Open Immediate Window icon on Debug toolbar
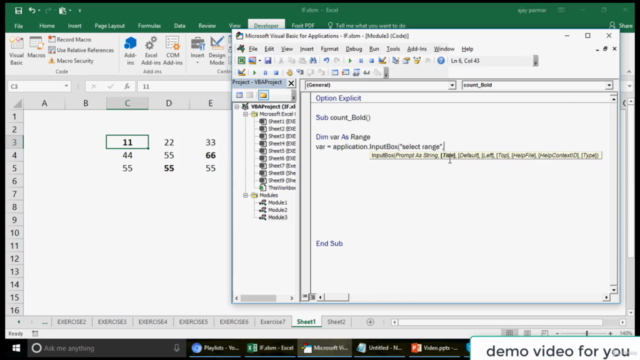Image resolution: width=640 pixels, height=360 pixels. pyautogui.click(x=345, y=73)
